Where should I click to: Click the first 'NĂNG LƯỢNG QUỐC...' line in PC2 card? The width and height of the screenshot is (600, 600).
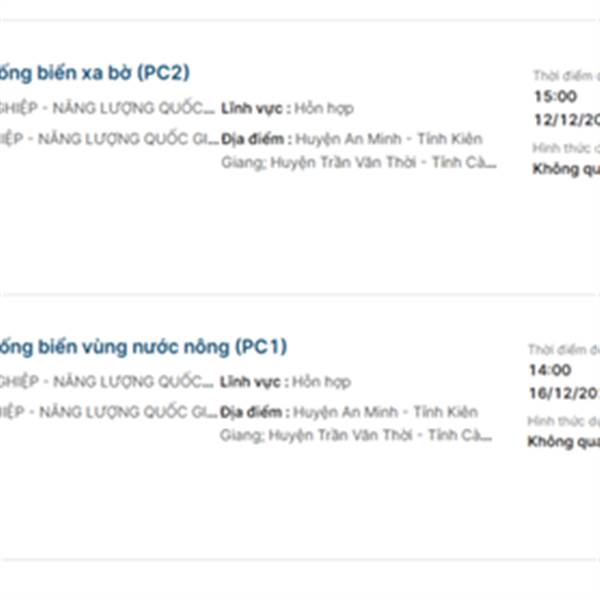pos(107,108)
